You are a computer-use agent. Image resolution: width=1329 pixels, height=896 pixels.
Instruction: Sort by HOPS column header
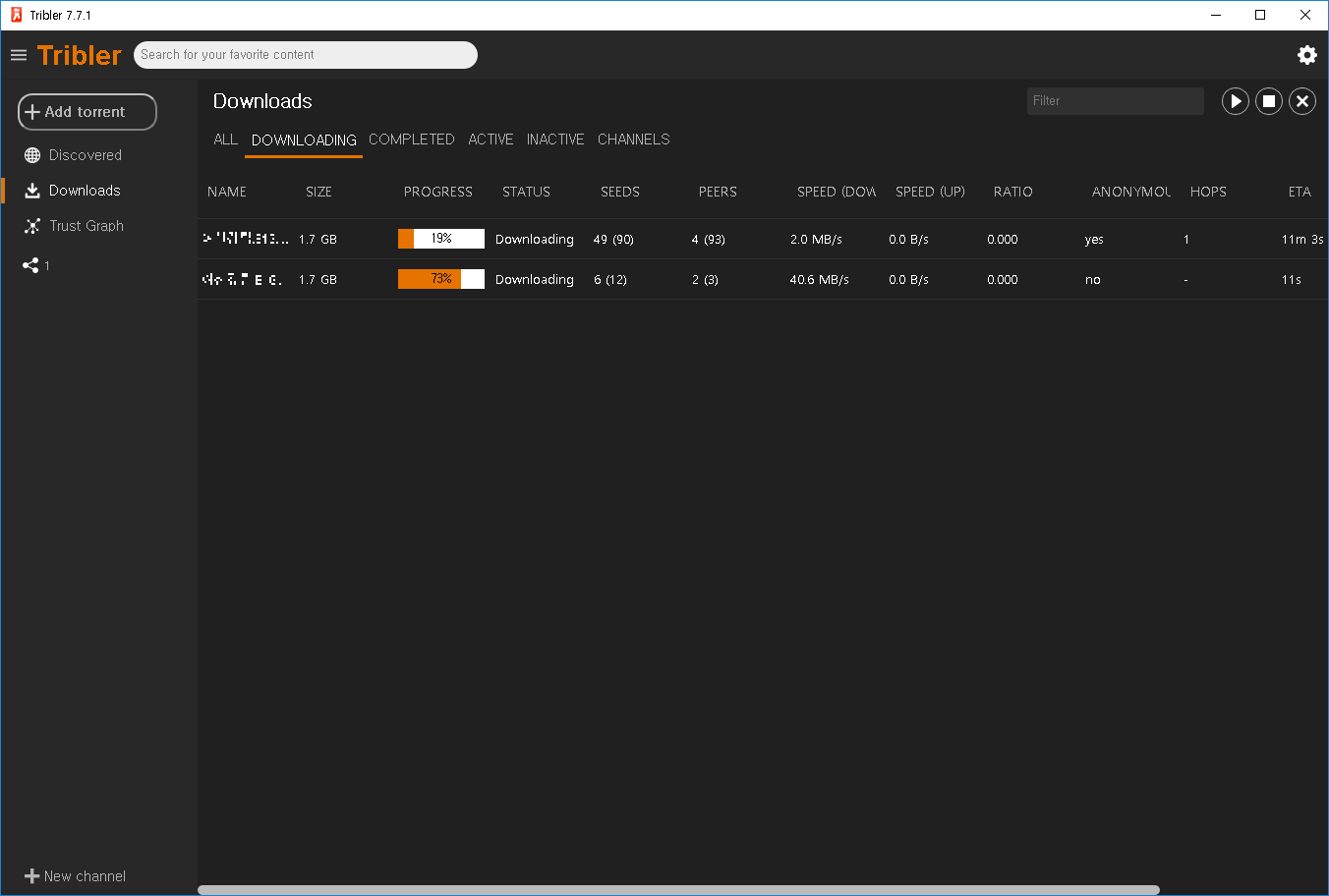click(x=1208, y=192)
